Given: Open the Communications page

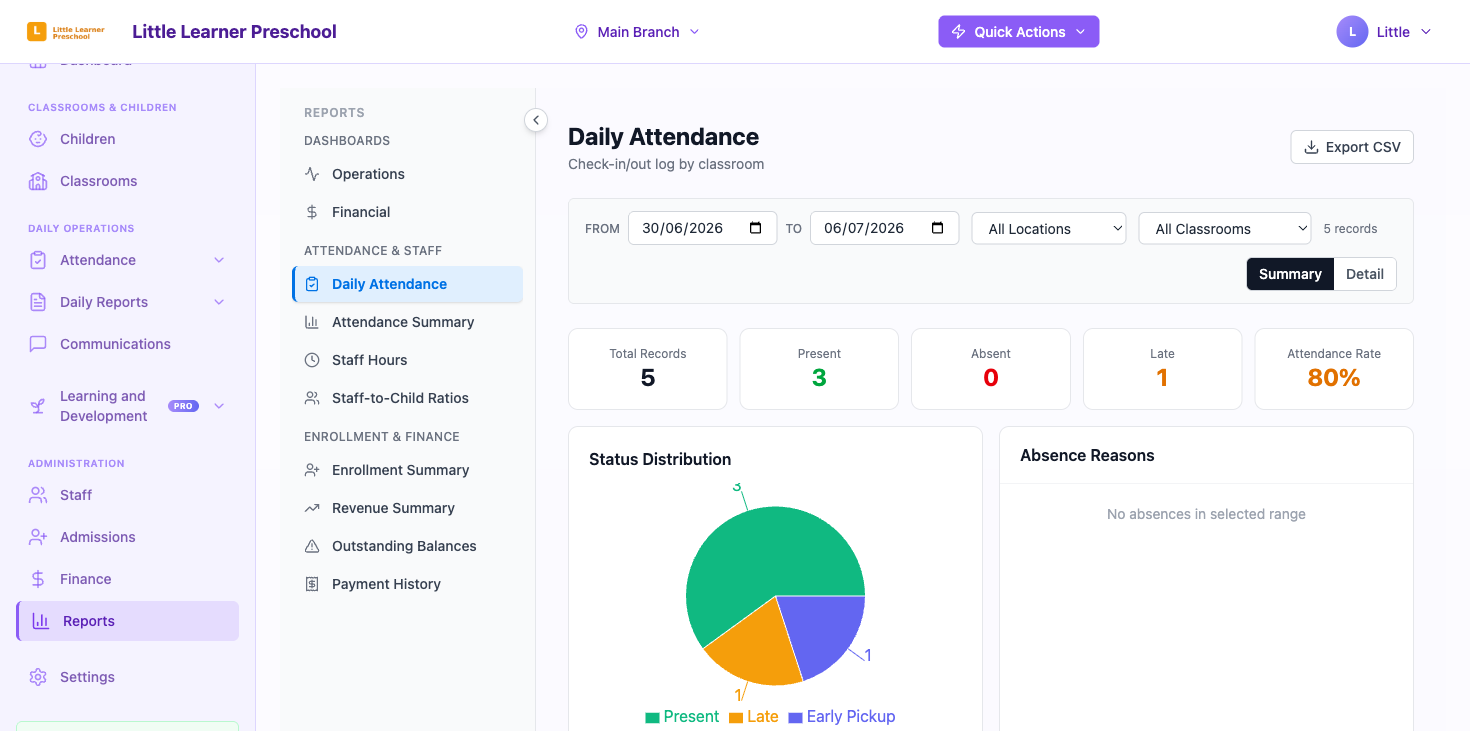Looking at the screenshot, I should pos(127,344).
